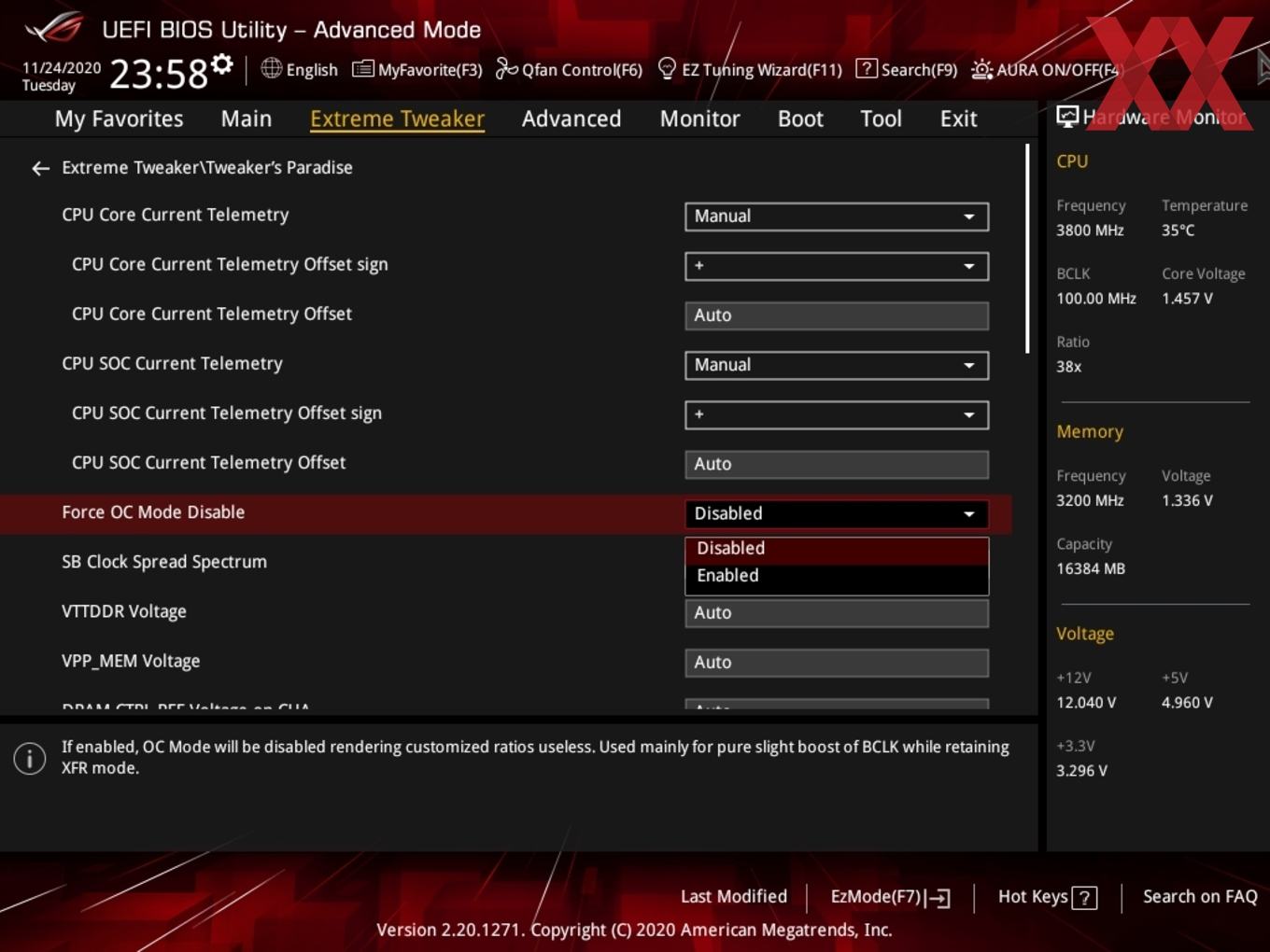This screenshot has width=1270, height=952.
Task: Select the Force OC Mode Disable label
Action: click(153, 512)
